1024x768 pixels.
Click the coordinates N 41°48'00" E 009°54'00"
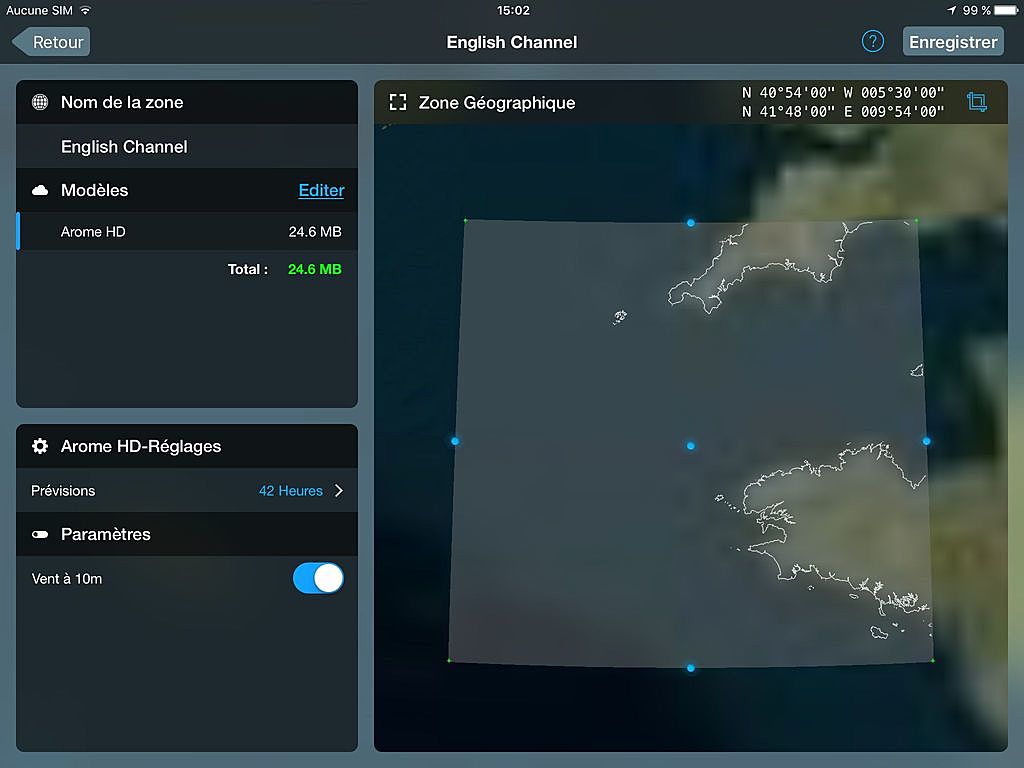pyautogui.click(x=843, y=112)
